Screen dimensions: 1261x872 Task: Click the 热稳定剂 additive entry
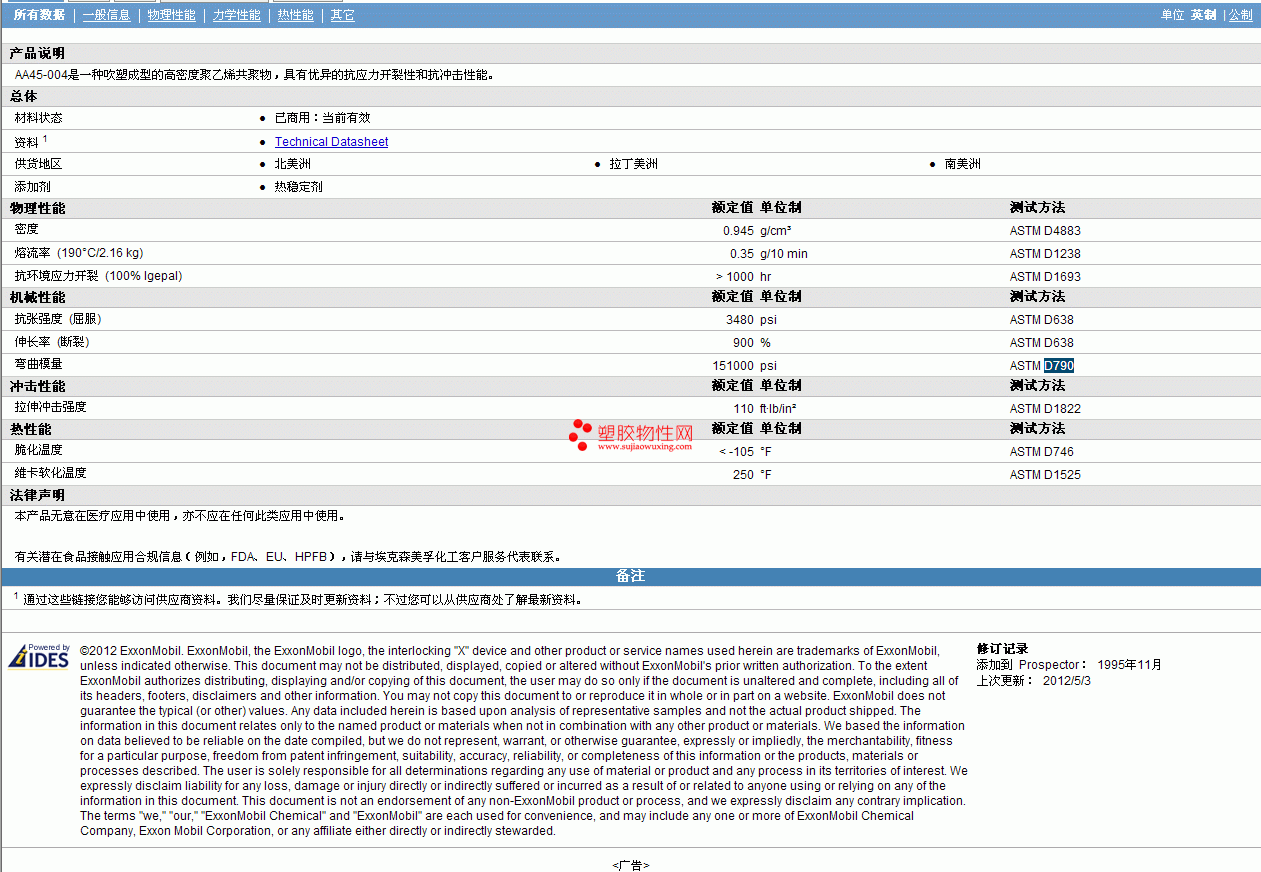pyautogui.click(x=299, y=187)
